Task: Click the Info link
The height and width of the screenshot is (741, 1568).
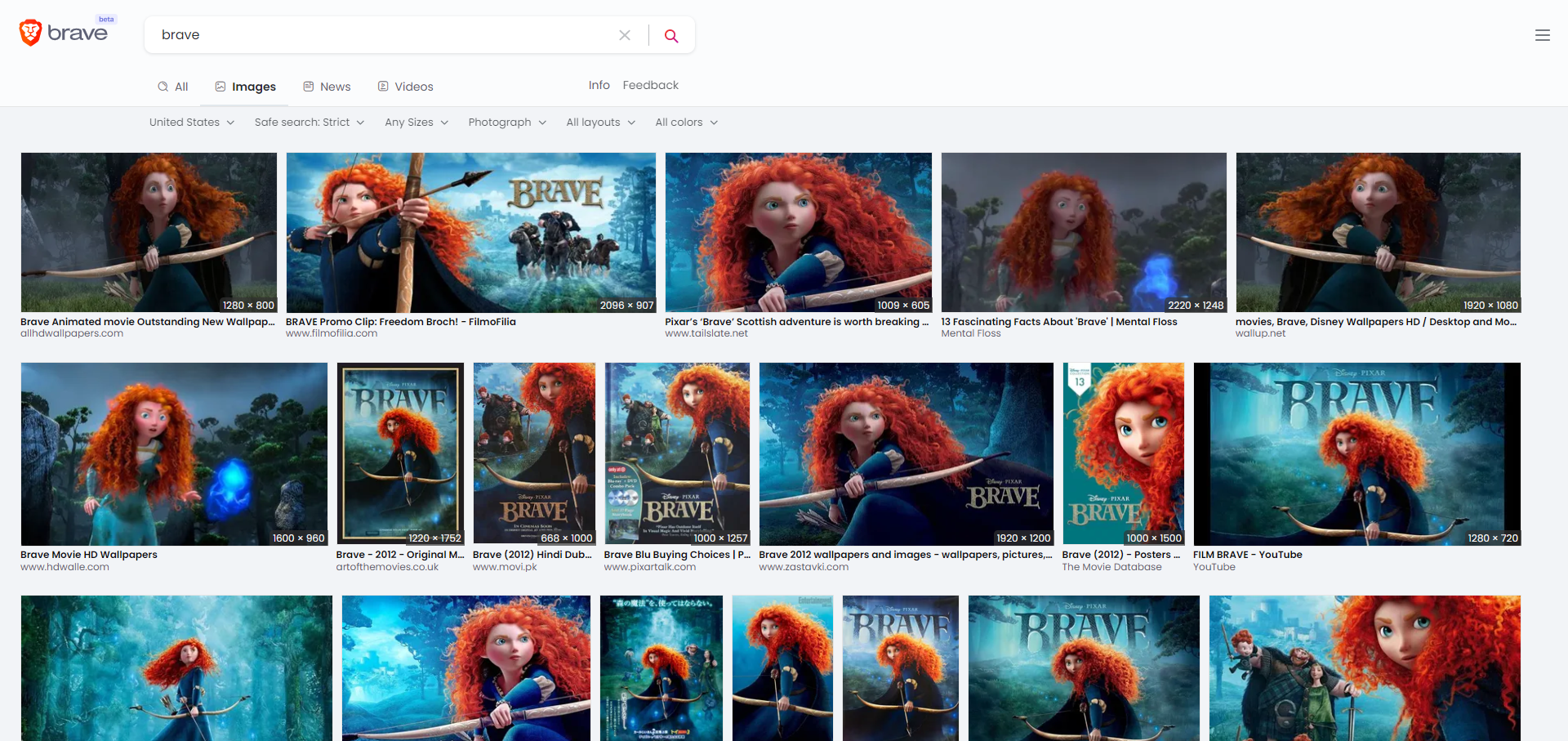Action: [x=599, y=85]
